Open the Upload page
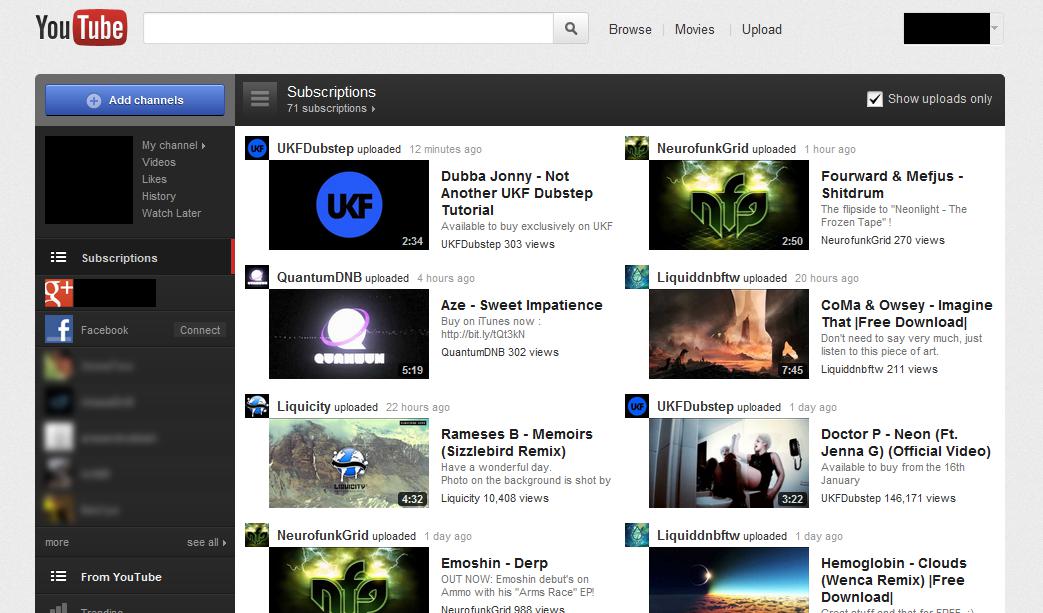 [x=762, y=29]
